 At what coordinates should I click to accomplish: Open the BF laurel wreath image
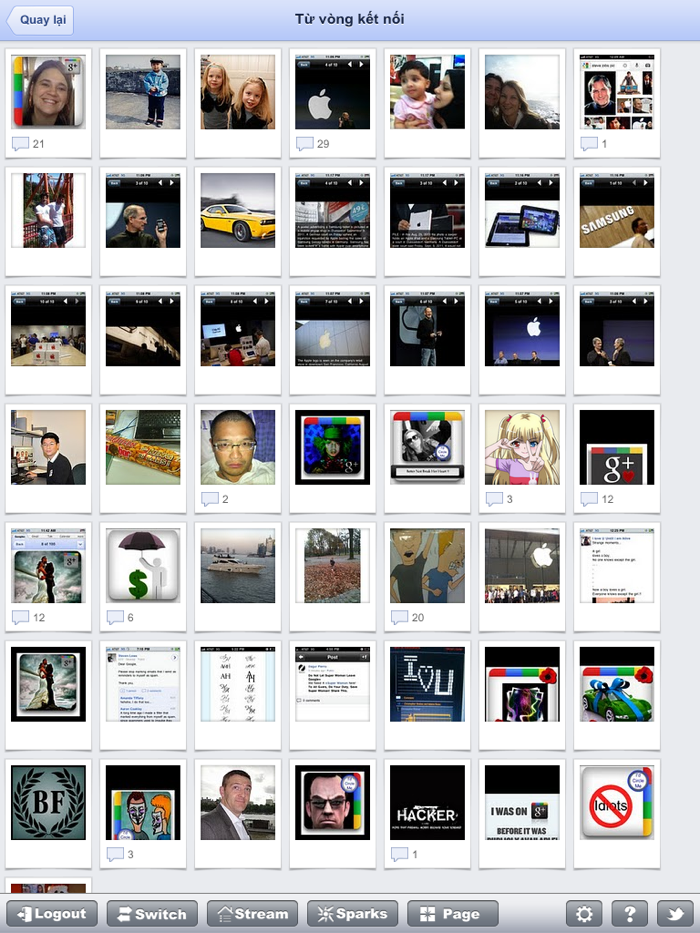tap(48, 802)
